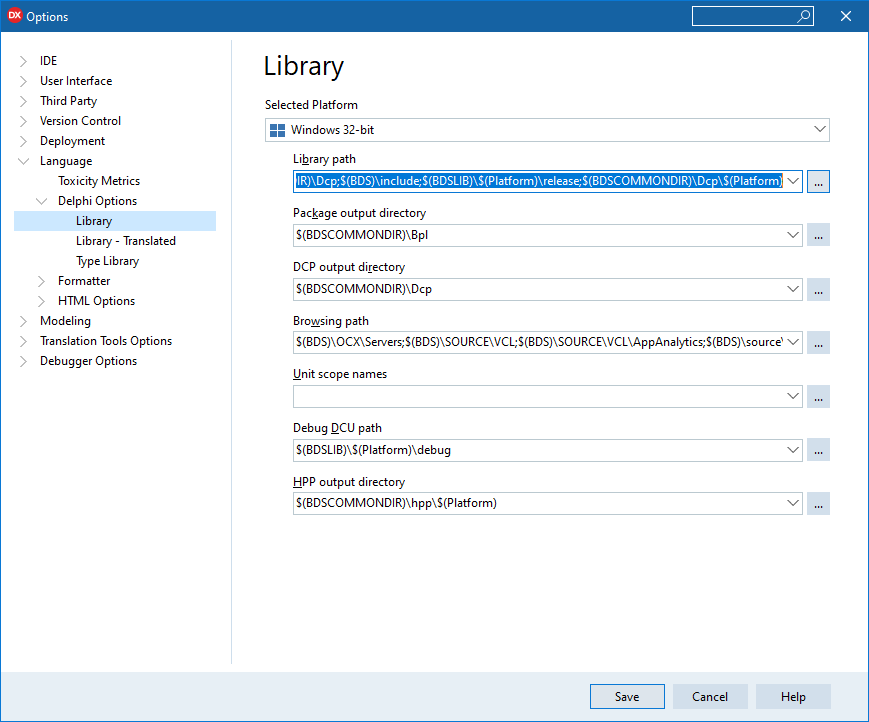Close the Options dialog window
The image size is (869, 722).
846,17
